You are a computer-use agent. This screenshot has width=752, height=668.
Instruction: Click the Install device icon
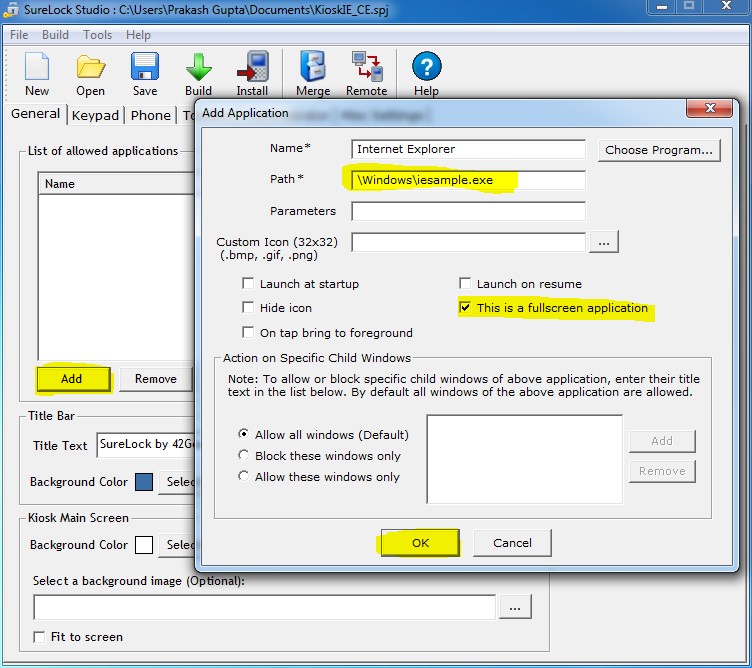coord(252,68)
